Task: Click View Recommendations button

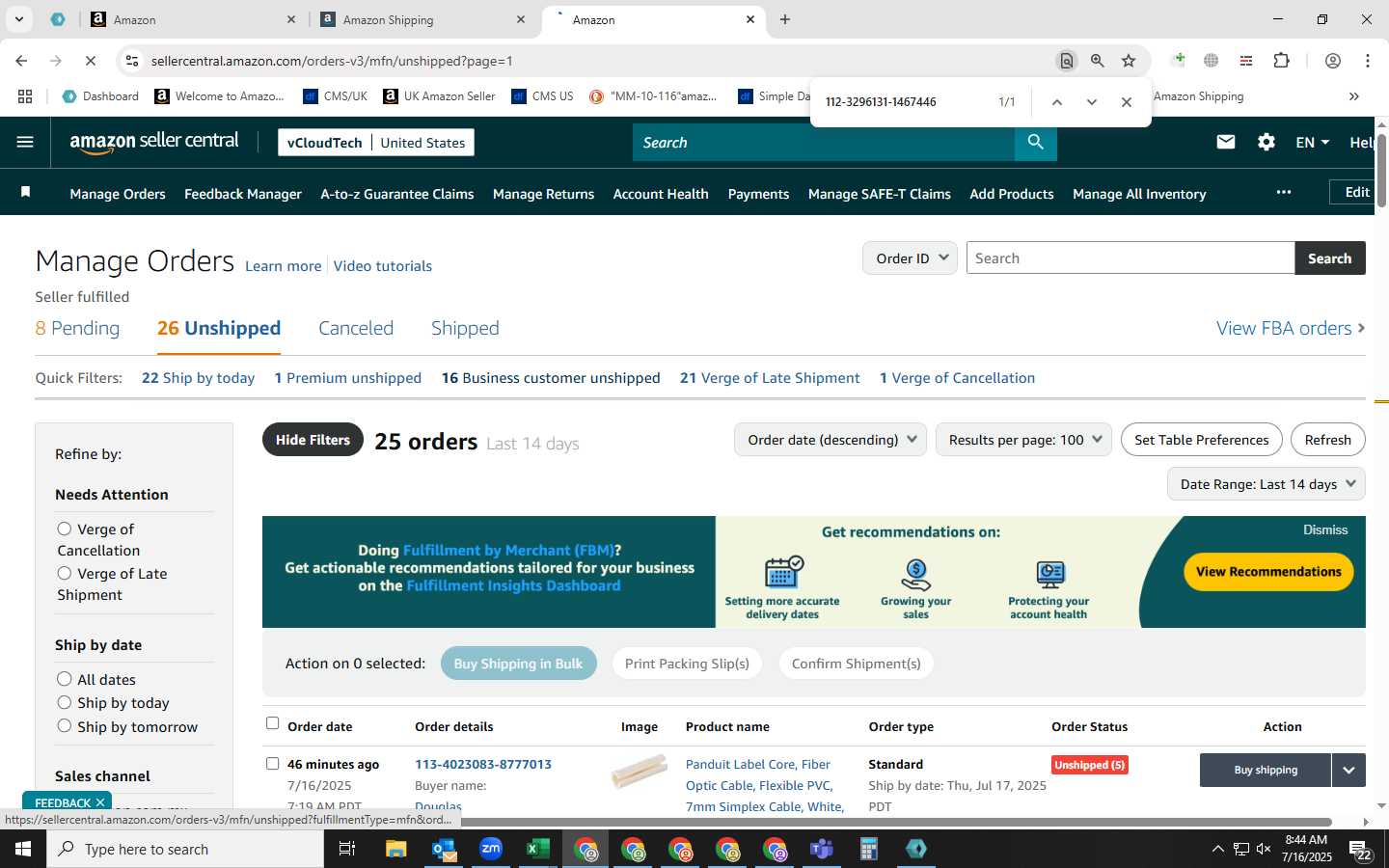Action: tap(1268, 572)
